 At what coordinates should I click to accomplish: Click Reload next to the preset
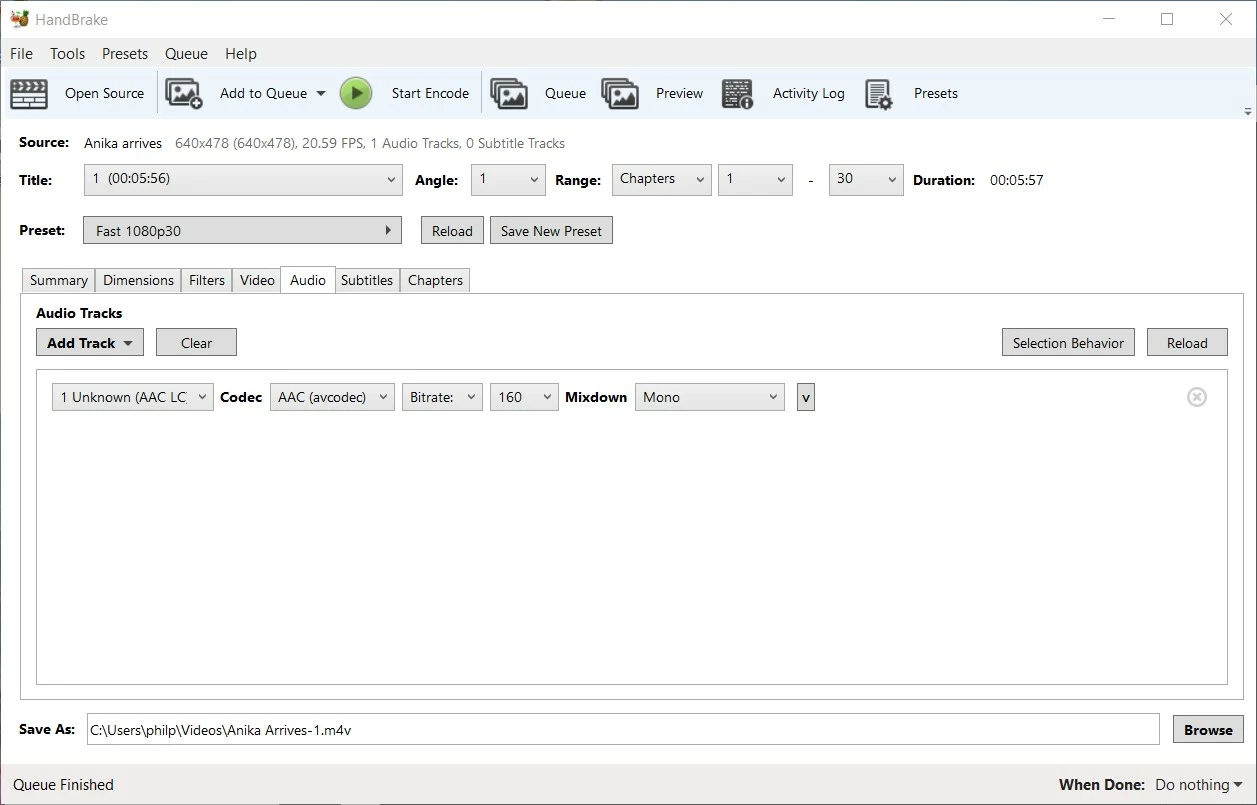[x=452, y=230]
